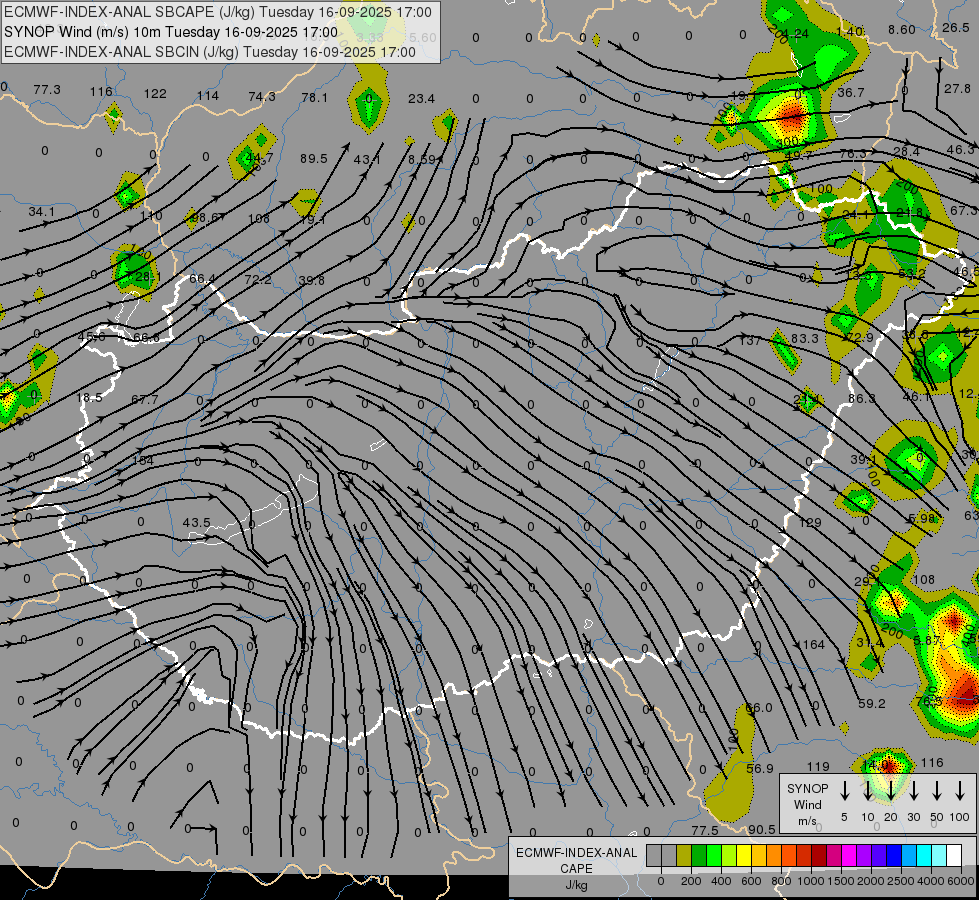Click the map value 26.5
This screenshot has width=979, height=900.
pos(955,27)
